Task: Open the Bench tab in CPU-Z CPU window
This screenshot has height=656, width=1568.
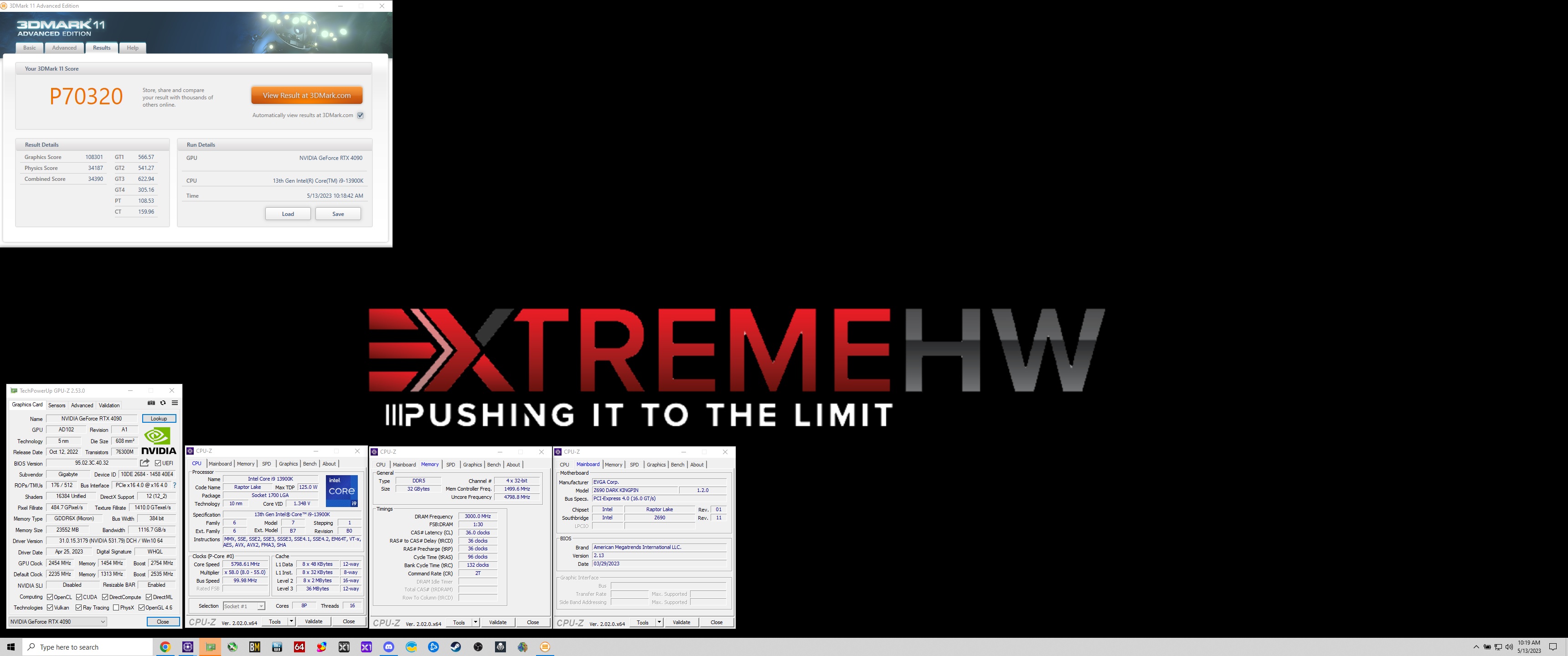Action: tap(310, 464)
